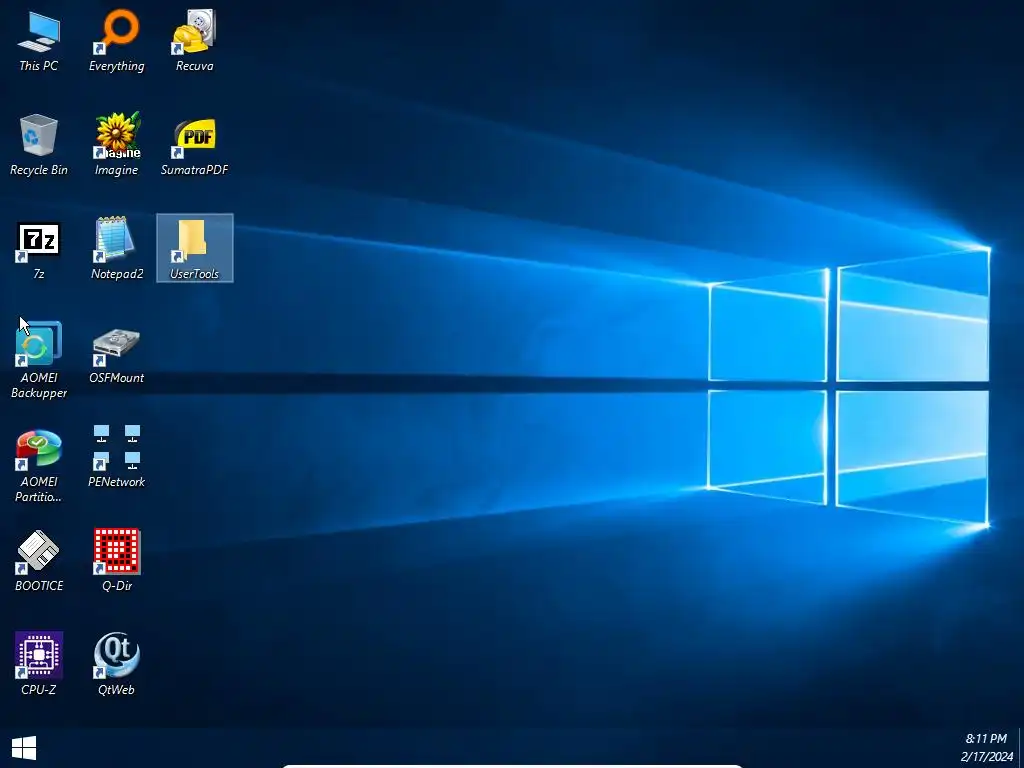Click the 7z archive shortcut
The image size is (1024, 768).
point(39,249)
